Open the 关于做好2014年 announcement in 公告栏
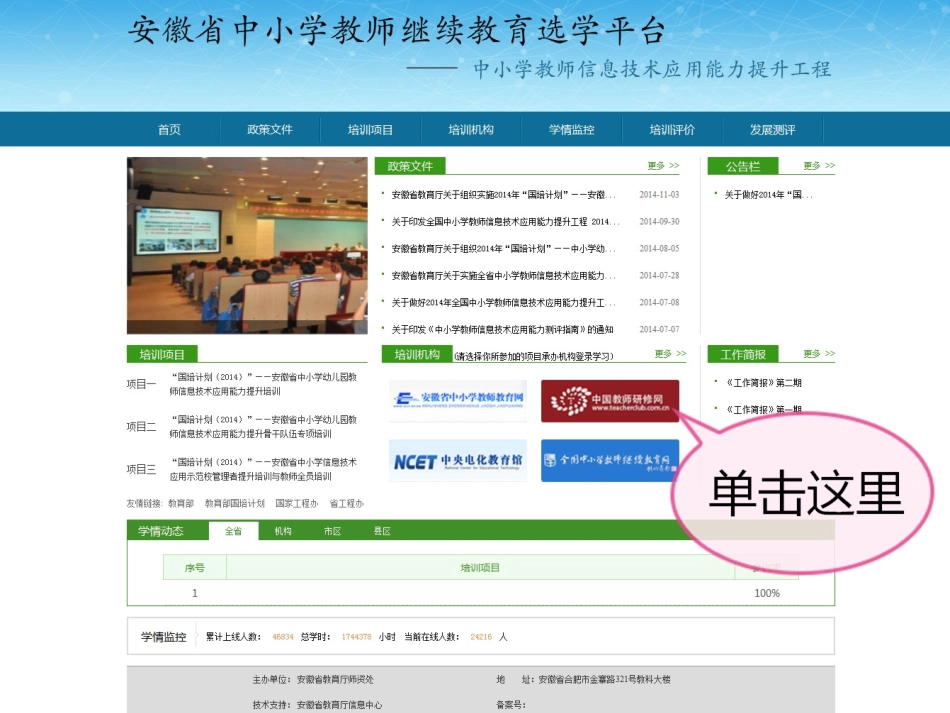The height and width of the screenshot is (713, 950). [x=768, y=194]
